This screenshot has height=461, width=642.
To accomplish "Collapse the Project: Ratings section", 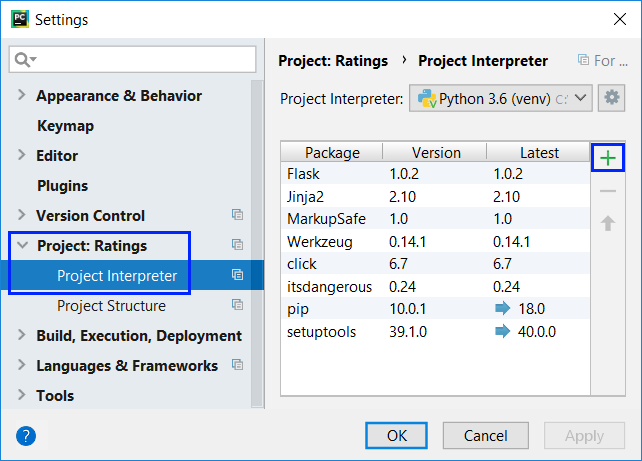I will [x=22, y=246].
